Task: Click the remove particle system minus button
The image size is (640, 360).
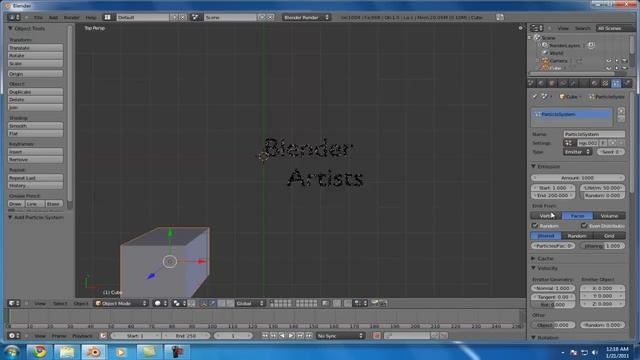Action: (621, 118)
